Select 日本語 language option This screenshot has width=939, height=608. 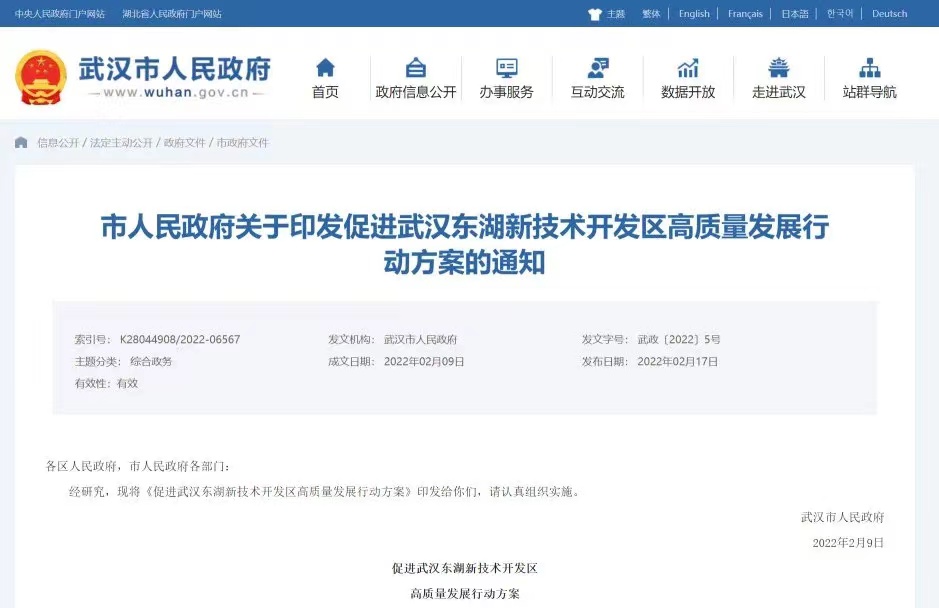point(795,14)
